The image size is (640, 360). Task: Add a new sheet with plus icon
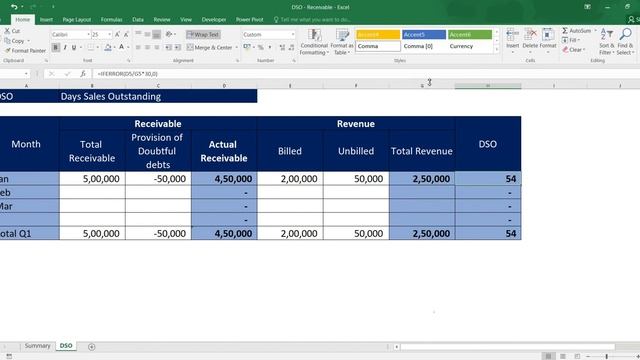pyautogui.click(x=92, y=347)
